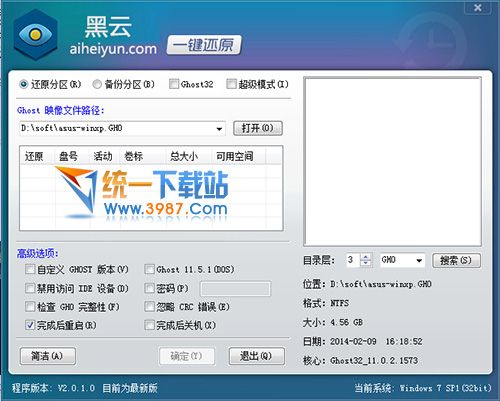This screenshot has width=500, height=401.
Task: Click the 日期: 2014-02-09 text
Action: [x=362, y=341]
